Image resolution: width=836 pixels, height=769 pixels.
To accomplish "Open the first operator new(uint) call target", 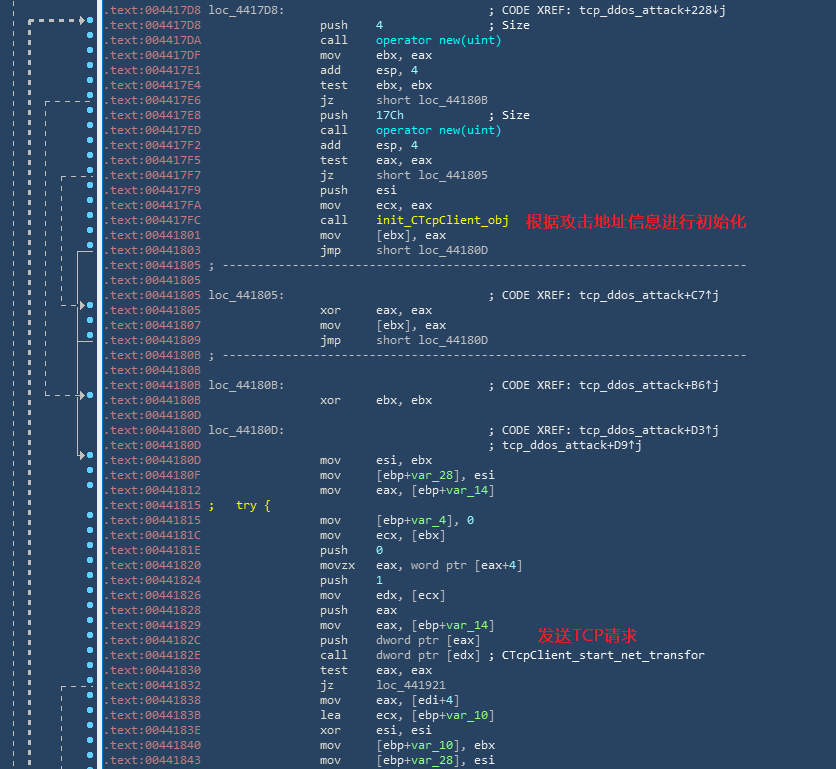I will (x=438, y=40).
